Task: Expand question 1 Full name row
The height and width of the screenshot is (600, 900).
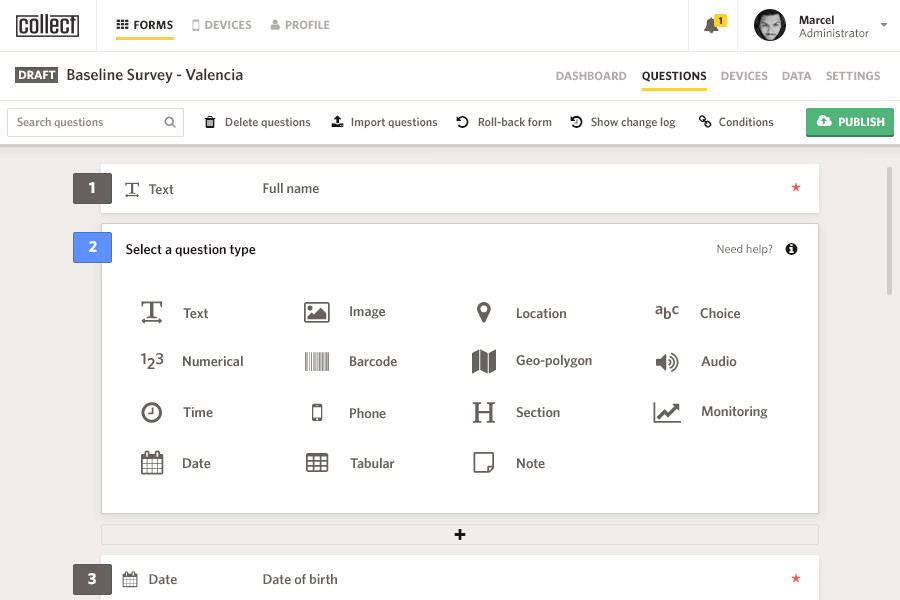Action: pyautogui.click(x=460, y=189)
